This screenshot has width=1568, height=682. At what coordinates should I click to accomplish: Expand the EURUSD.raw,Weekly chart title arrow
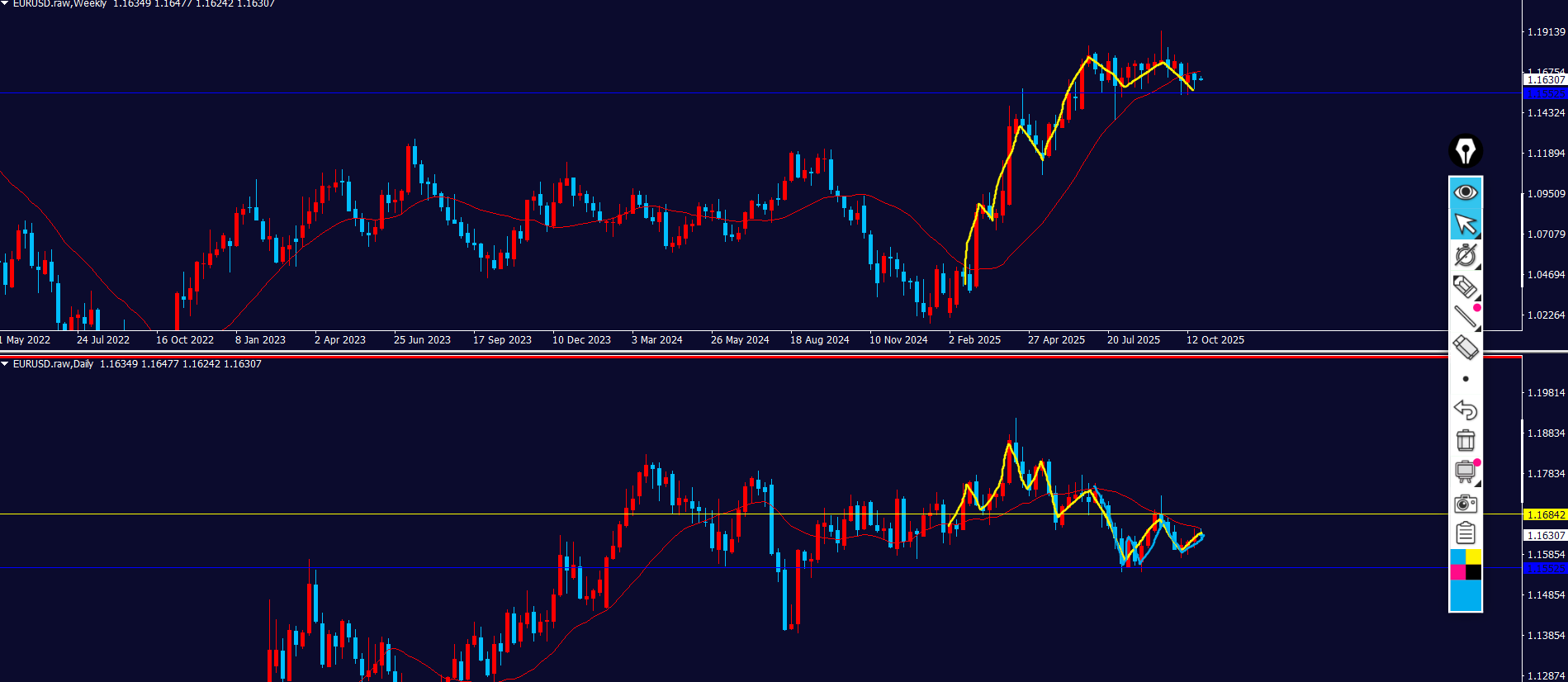point(5,4)
